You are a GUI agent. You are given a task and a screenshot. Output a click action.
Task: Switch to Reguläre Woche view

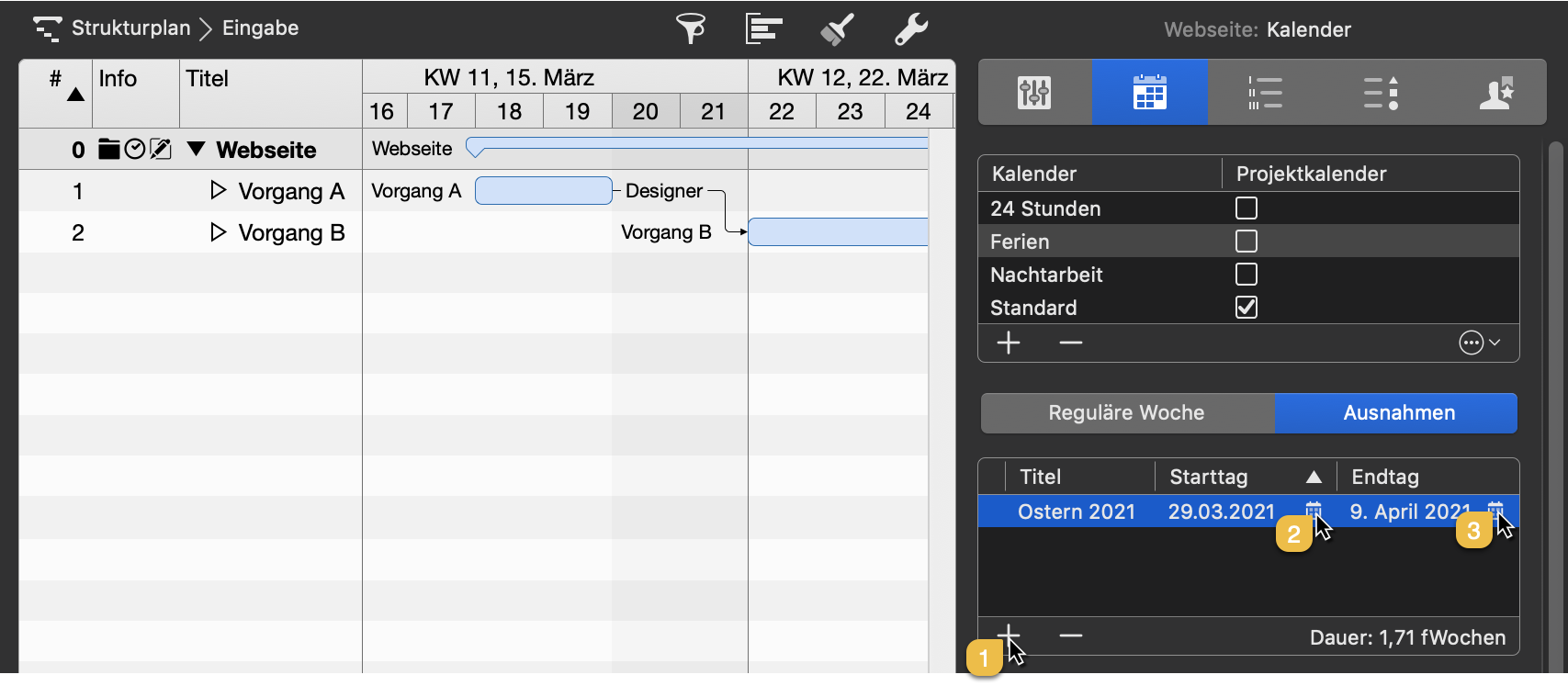(1126, 413)
